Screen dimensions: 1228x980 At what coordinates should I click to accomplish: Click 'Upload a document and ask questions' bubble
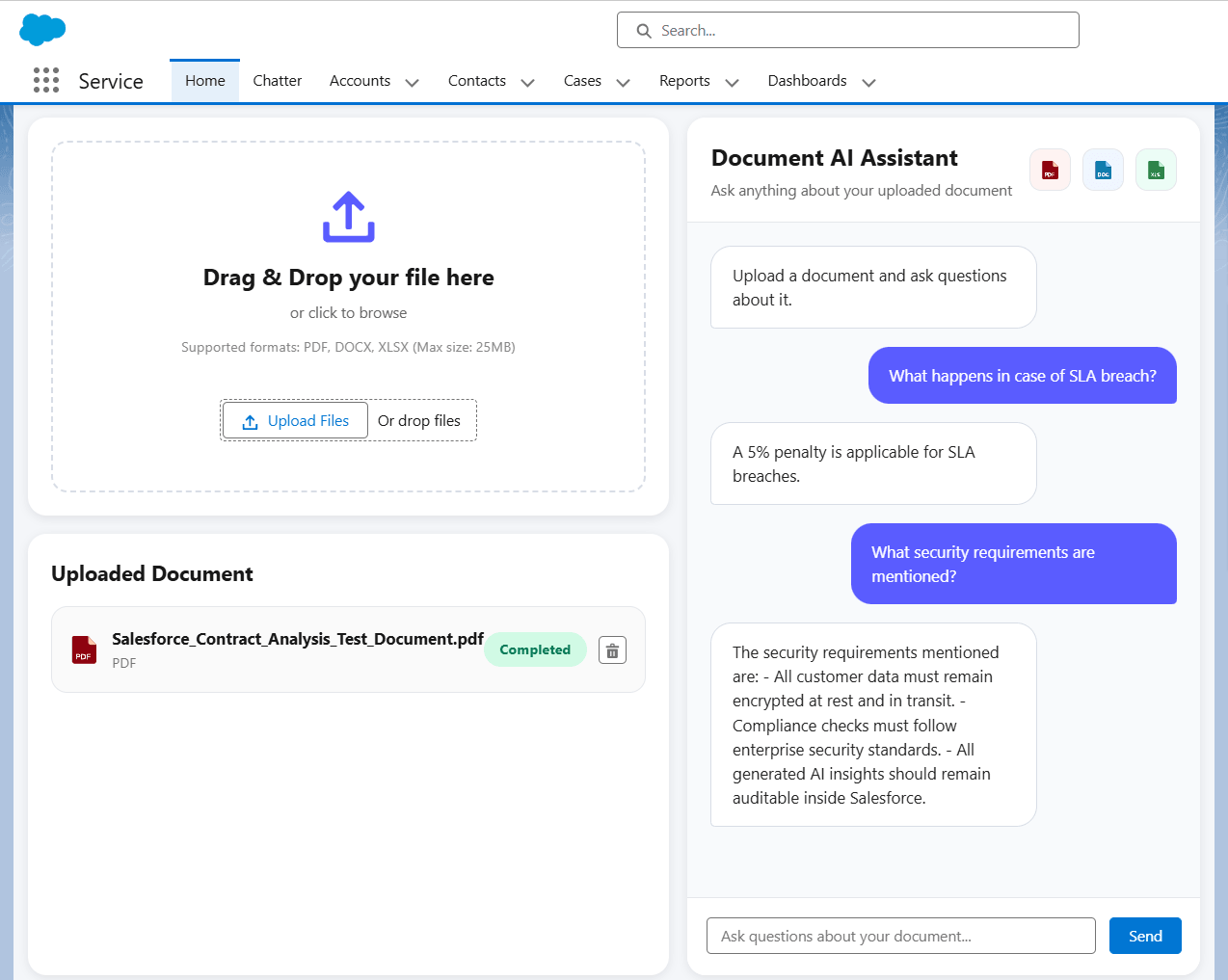point(873,287)
